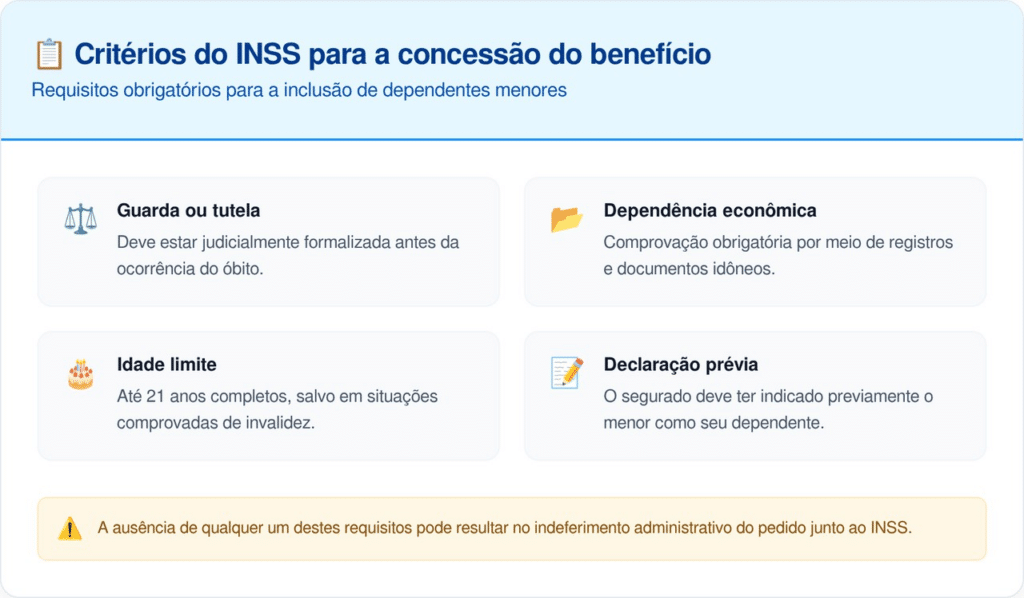Click the 'O segurado deve ter indicado' description
Viewport: 1024px width, 598px height.
tap(768, 396)
